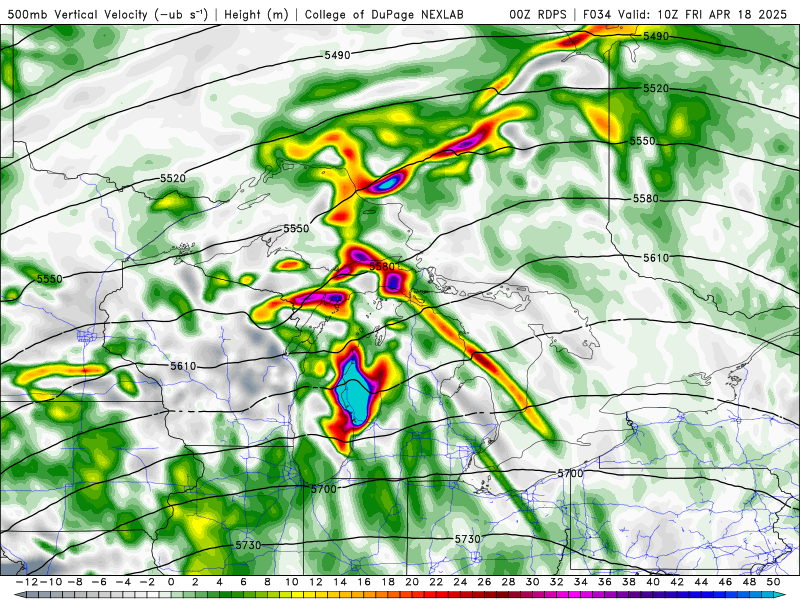The height and width of the screenshot is (600, 800).
Task: Click the -12 value on the color scale
Action: [x=26, y=582]
